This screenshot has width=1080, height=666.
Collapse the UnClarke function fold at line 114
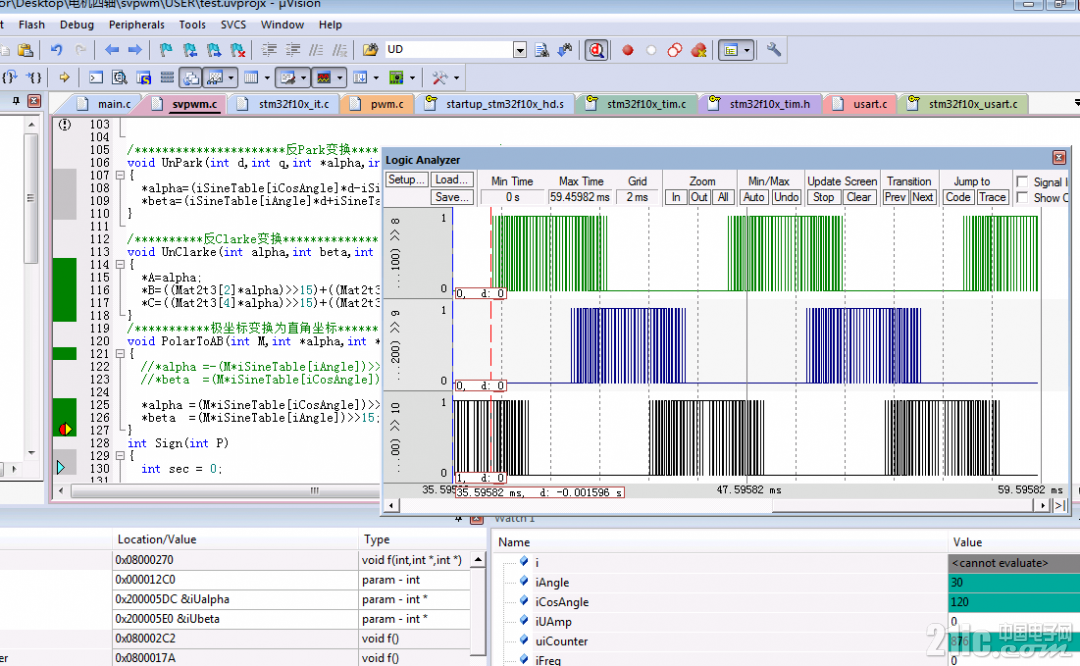[120, 264]
